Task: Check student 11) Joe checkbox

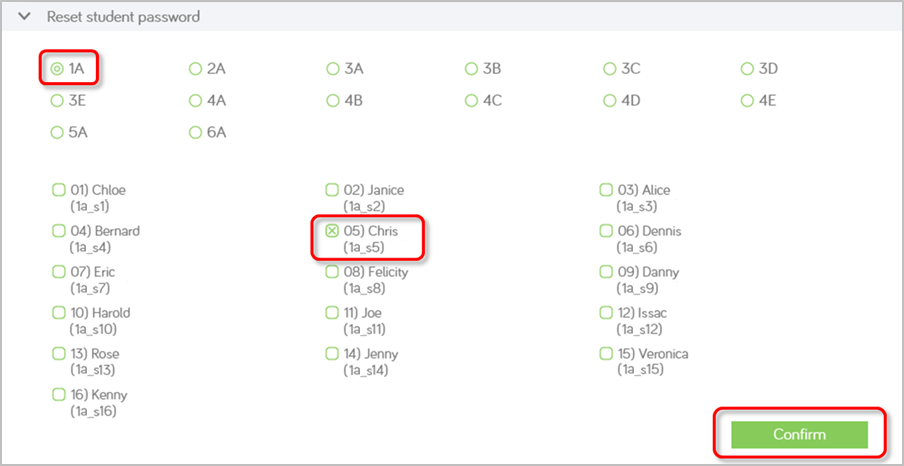Action: click(333, 313)
